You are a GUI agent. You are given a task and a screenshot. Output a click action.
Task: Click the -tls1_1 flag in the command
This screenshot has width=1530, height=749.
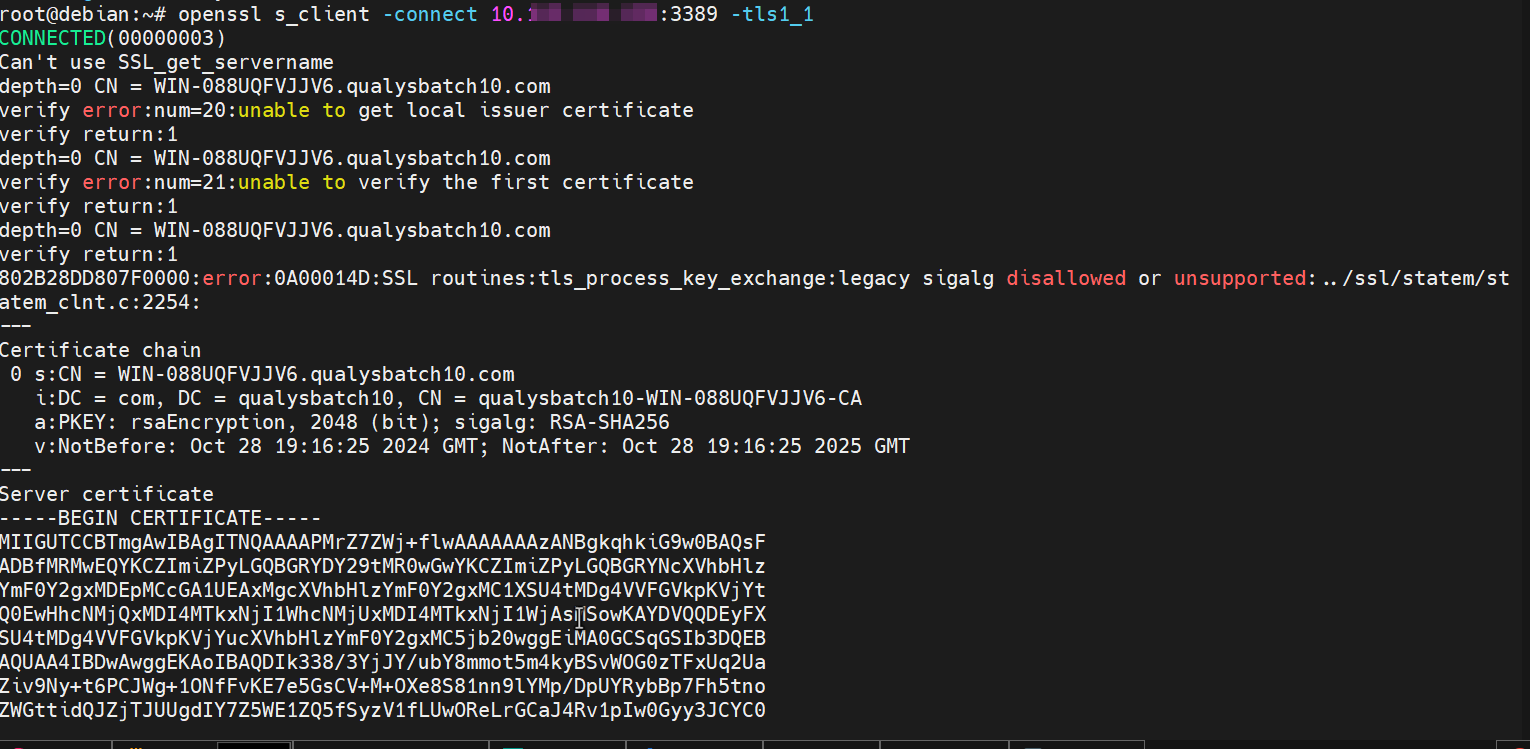point(778,15)
